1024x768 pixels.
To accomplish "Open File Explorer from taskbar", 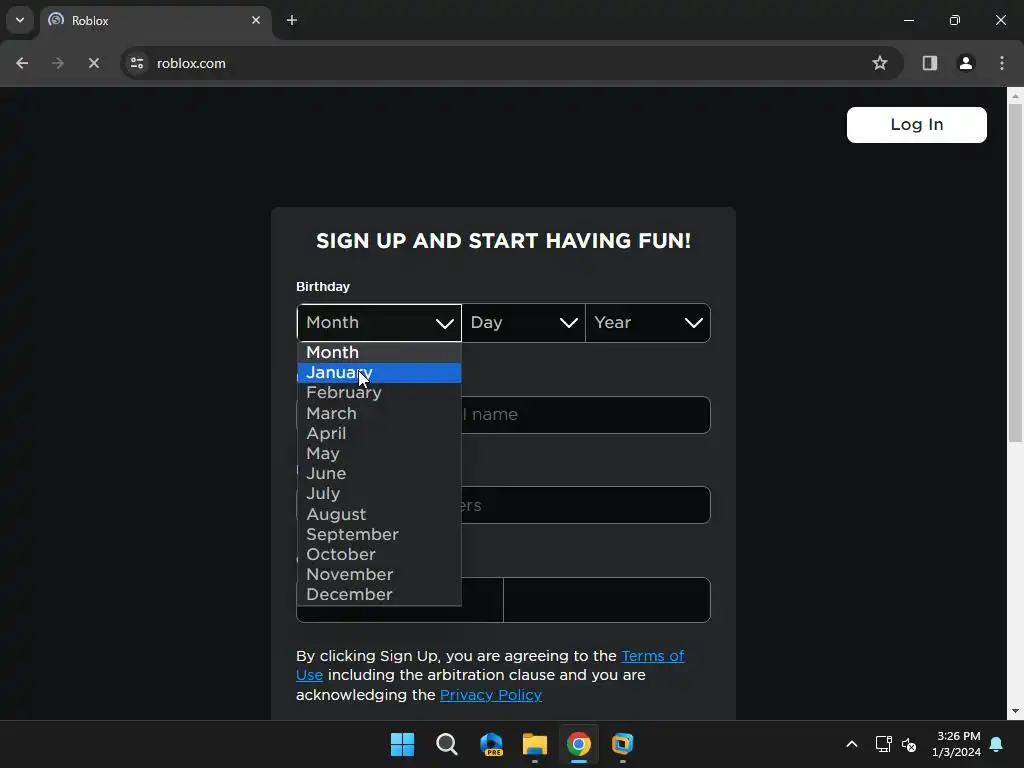I will click(535, 744).
